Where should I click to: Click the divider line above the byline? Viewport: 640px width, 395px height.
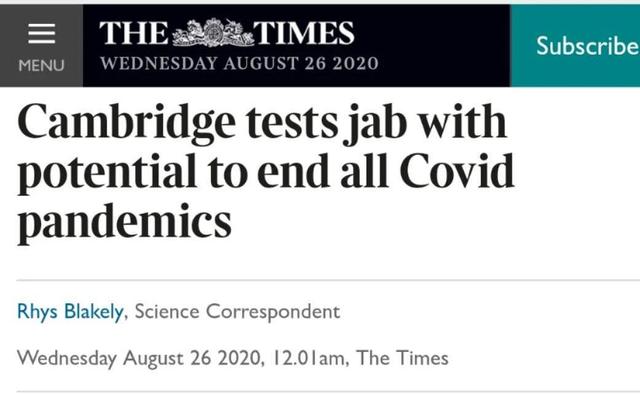tap(328, 280)
